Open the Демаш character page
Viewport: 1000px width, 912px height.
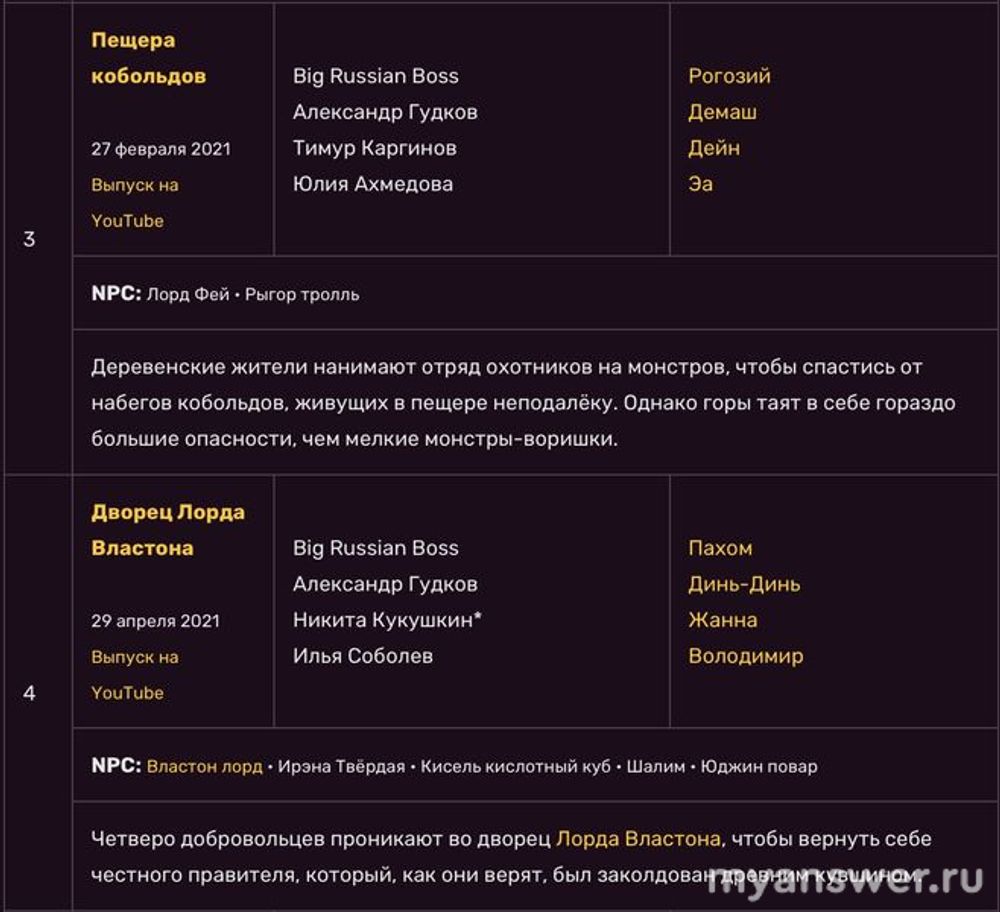click(722, 112)
